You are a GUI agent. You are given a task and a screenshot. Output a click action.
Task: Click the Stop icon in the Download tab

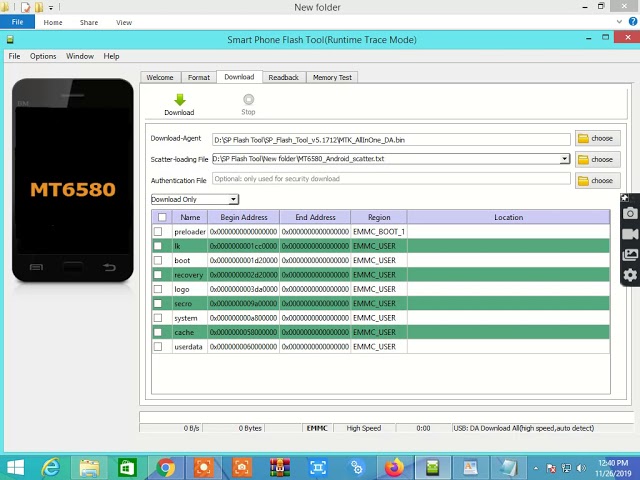click(248, 100)
